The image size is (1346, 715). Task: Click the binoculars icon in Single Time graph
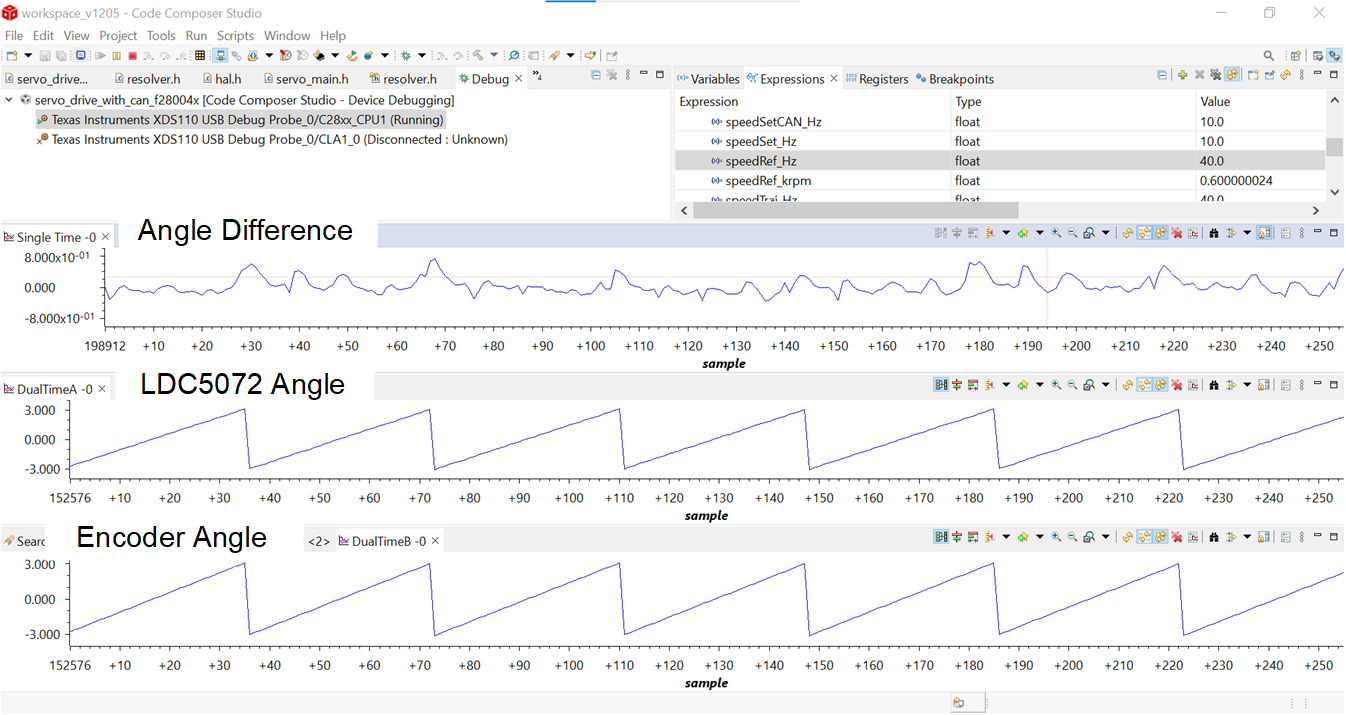1213,233
